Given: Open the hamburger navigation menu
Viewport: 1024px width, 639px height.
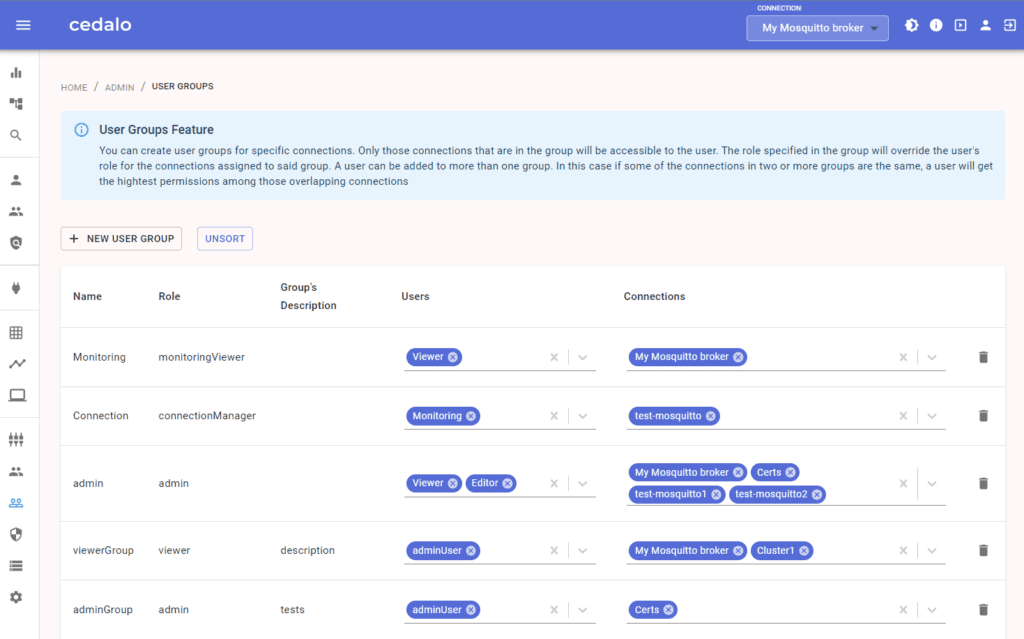Looking at the screenshot, I should [x=23, y=25].
